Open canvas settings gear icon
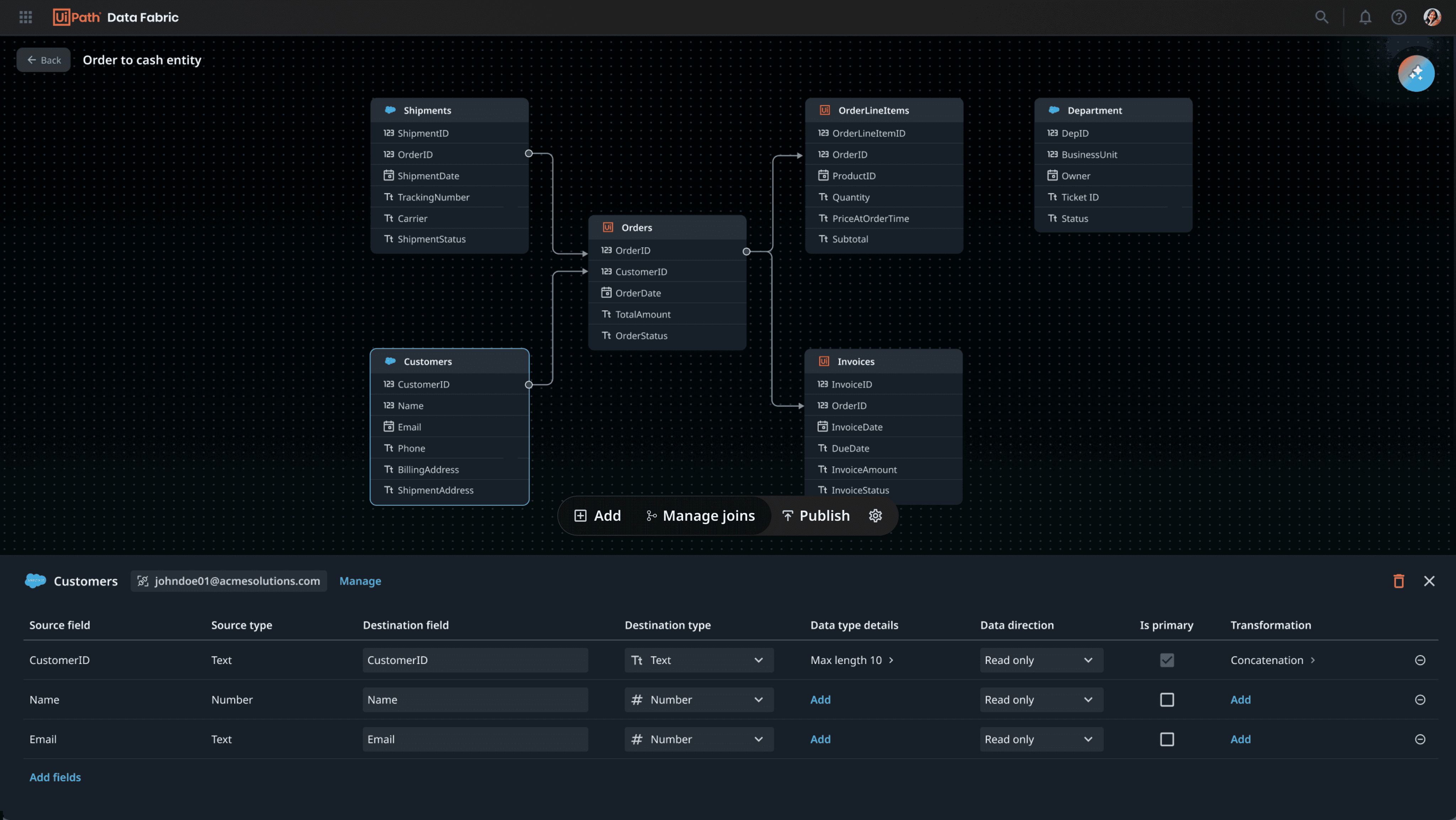The height and width of the screenshot is (820, 1456). pos(875,515)
